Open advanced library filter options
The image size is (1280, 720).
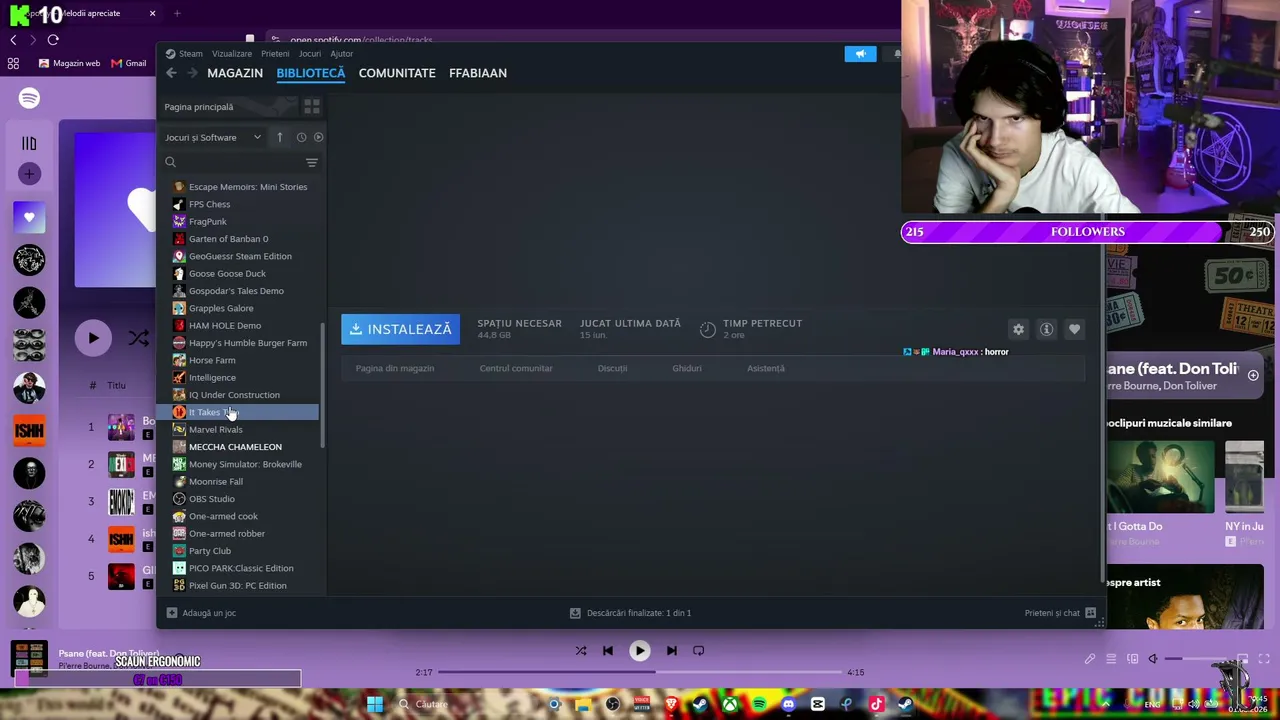pyautogui.click(x=312, y=162)
